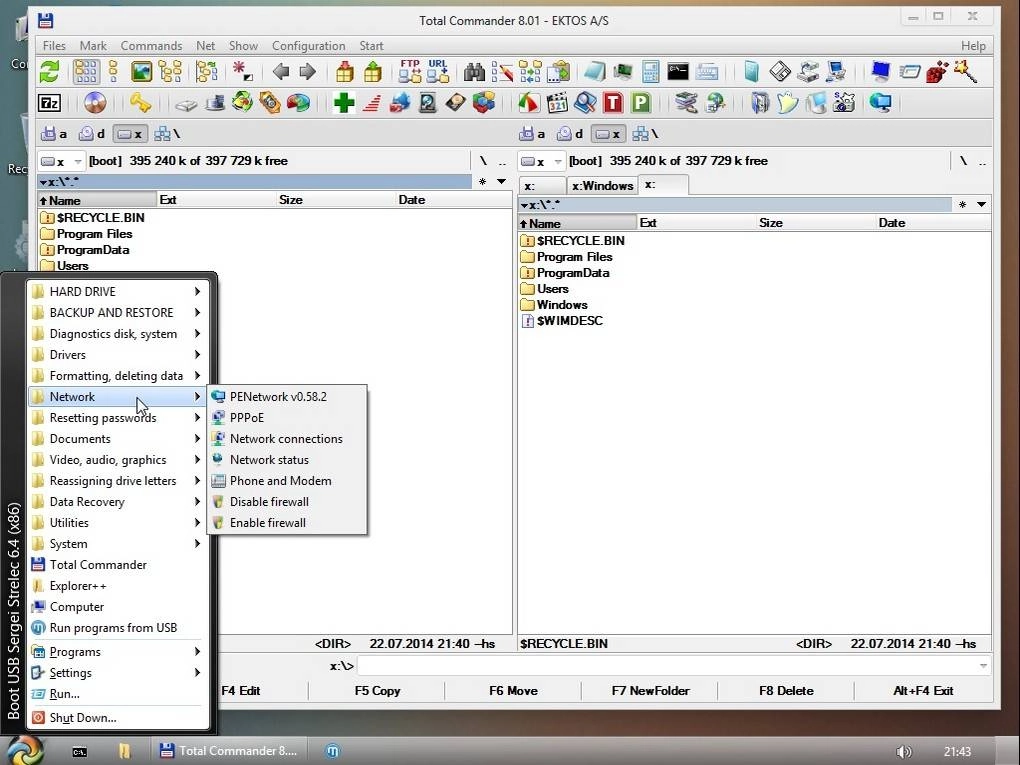
Task: Click the Total Commander taskbar icon
Action: pos(228,751)
